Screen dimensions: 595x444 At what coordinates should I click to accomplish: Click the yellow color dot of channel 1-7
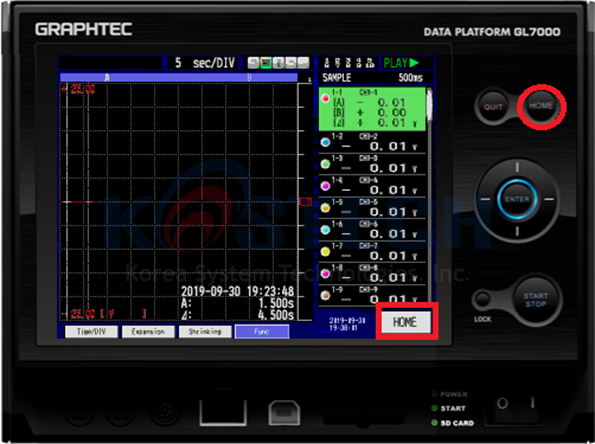(325, 252)
